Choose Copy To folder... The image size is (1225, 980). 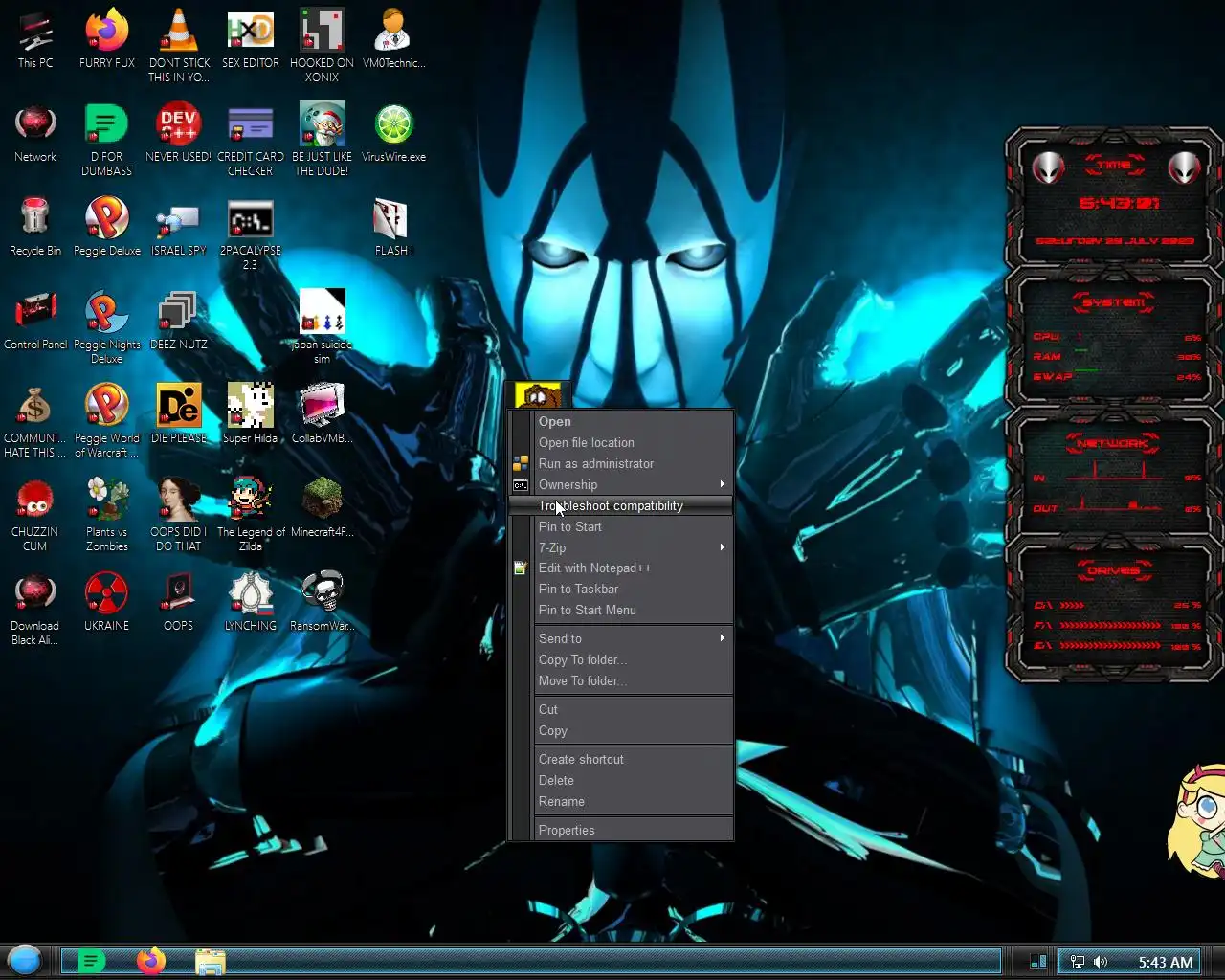click(621, 659)
